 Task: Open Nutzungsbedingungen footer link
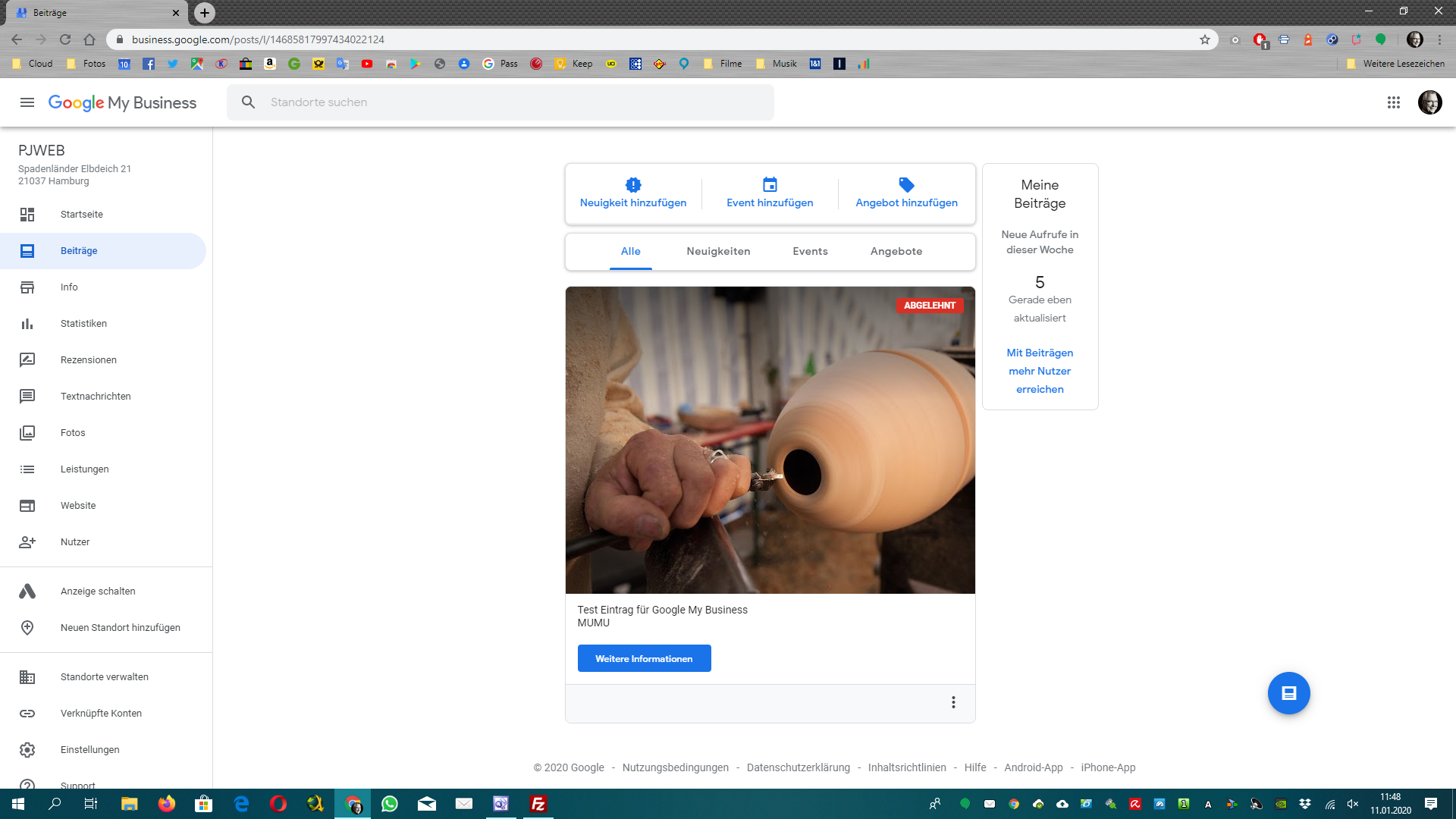[x=675, y=767]
